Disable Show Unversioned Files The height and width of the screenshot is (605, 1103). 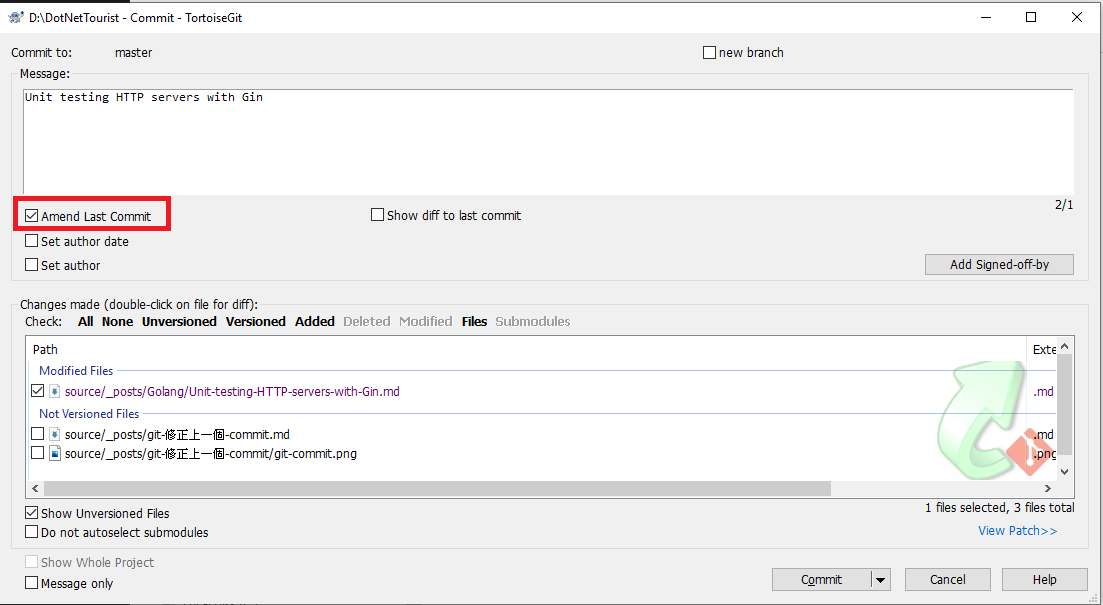(31, 513)
